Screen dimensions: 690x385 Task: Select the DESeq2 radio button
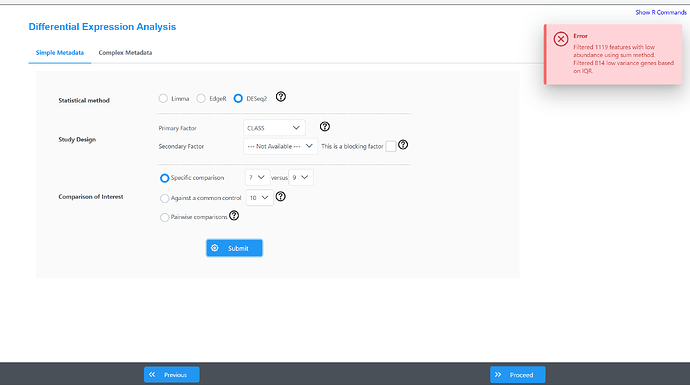pyautogui.click(x=238, y=99)
